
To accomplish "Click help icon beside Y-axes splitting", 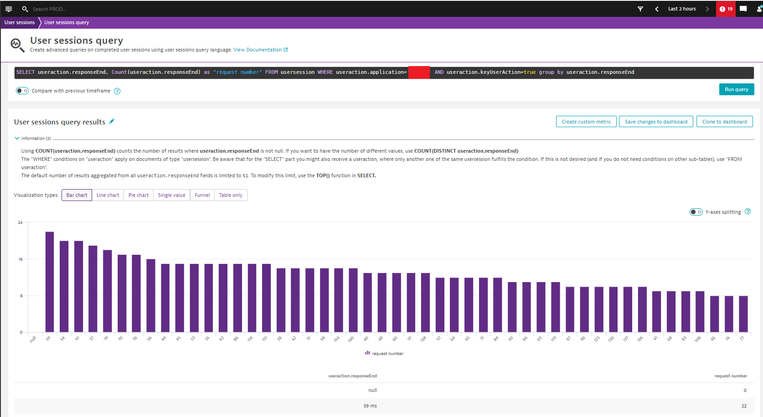I will [748, 212].
